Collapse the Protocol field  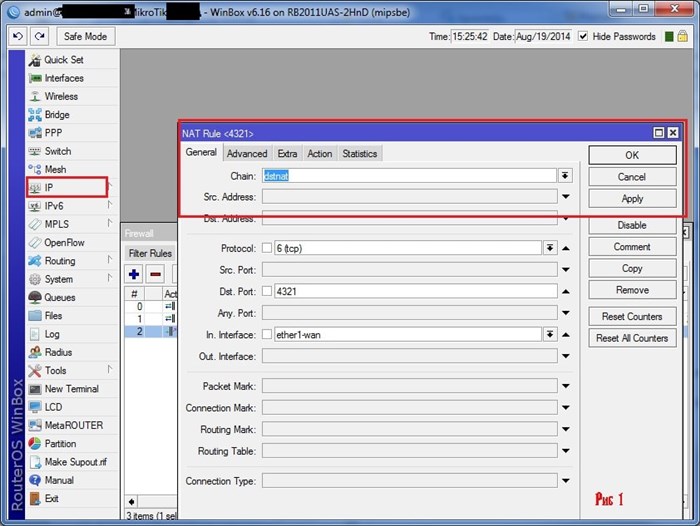pyautogui.click(x=566, y=248)
